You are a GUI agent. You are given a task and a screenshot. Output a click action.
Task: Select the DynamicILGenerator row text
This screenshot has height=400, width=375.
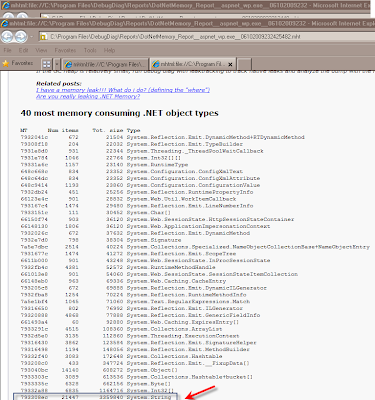[197, 288]
